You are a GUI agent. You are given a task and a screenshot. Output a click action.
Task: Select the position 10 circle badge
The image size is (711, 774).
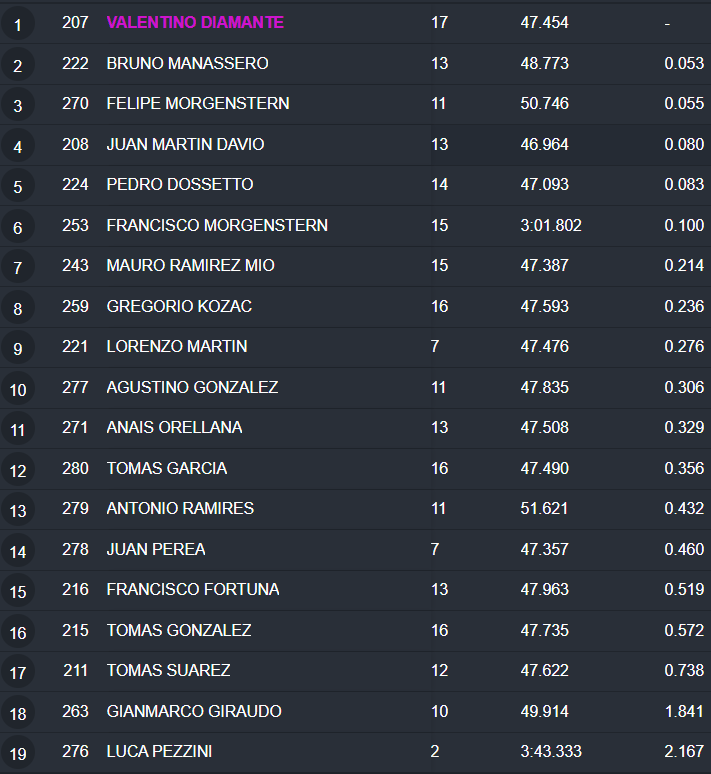click(x=18, y=389)
